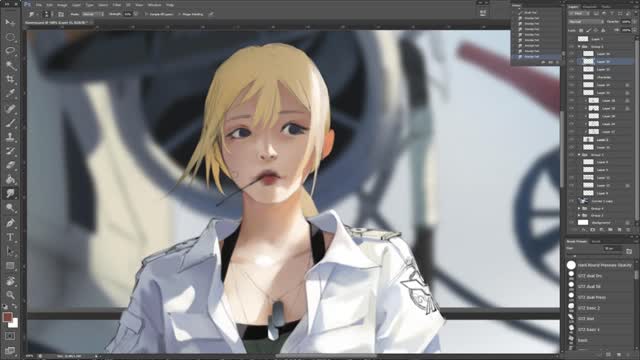Select the GTZ dual Dry brush preset
Image resolution: width=640 pixels, height=360 pixels.
[x=600, y=276]
